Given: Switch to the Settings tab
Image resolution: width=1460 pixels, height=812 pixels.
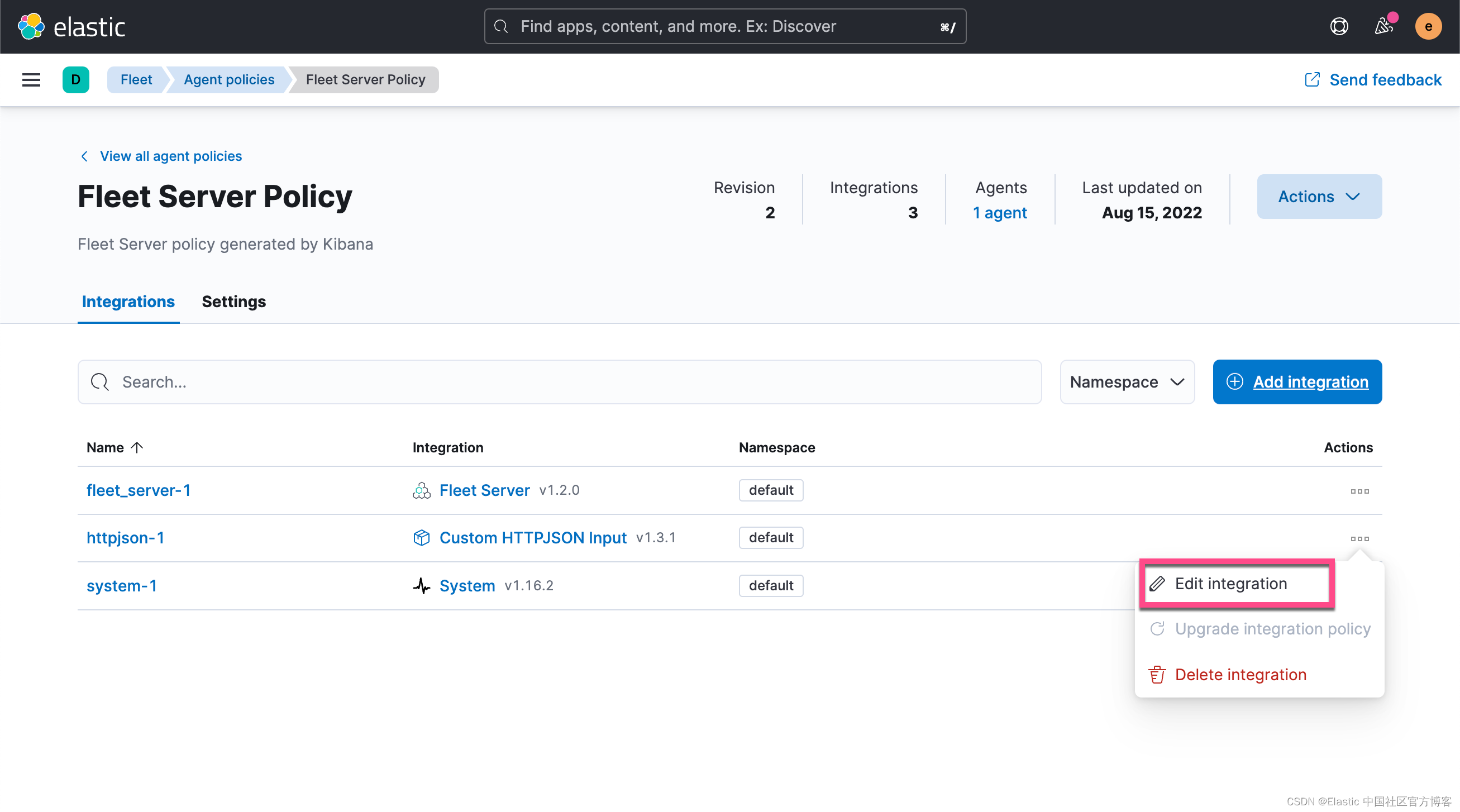Looking at the screenshot, I should coord(233,302).
